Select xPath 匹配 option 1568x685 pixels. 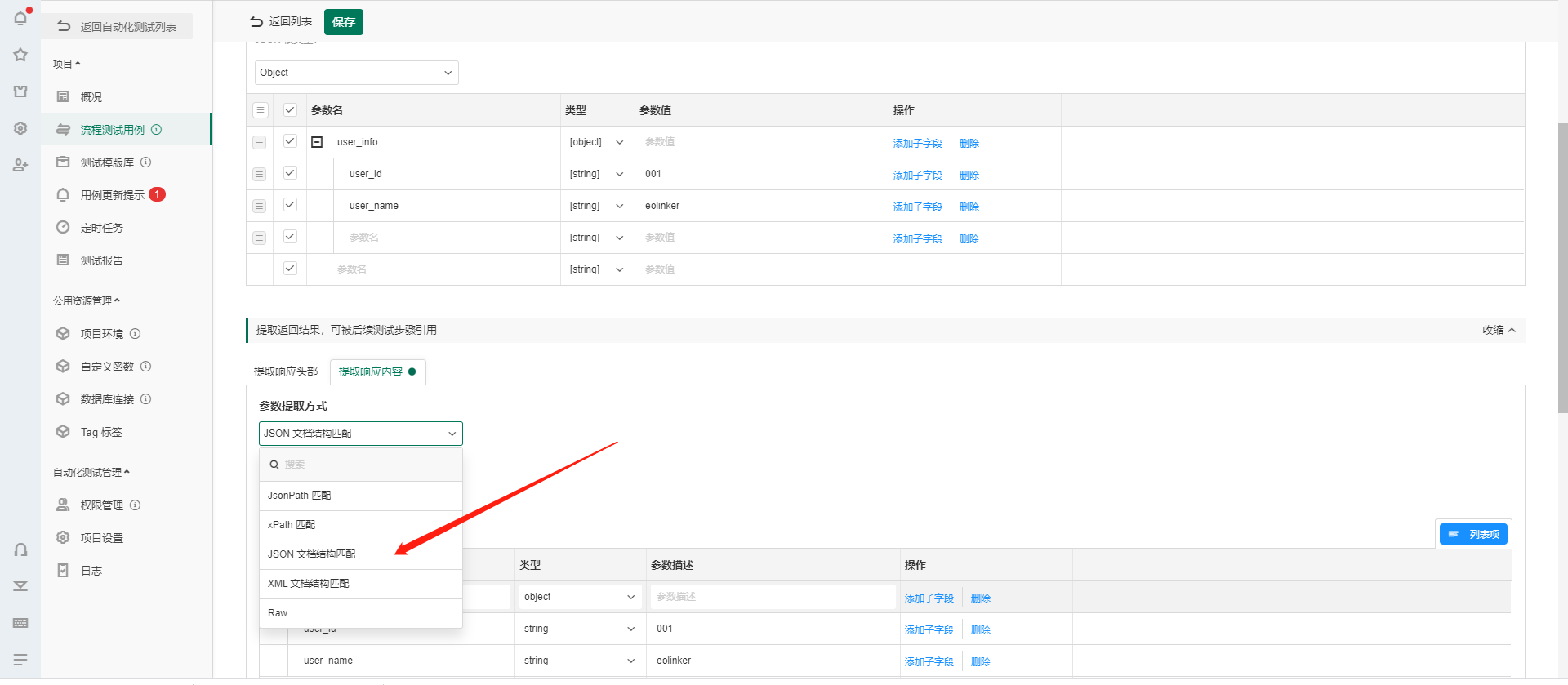click(361, 525)
